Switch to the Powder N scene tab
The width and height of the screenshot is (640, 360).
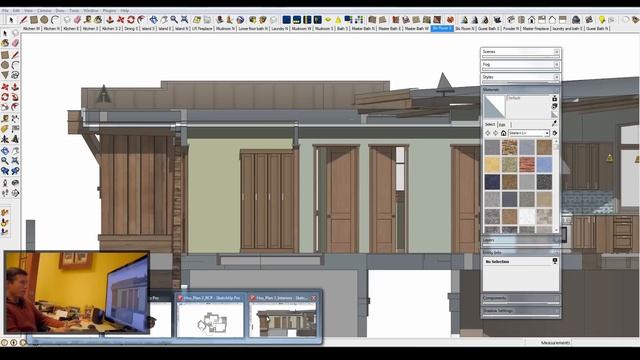511,29
